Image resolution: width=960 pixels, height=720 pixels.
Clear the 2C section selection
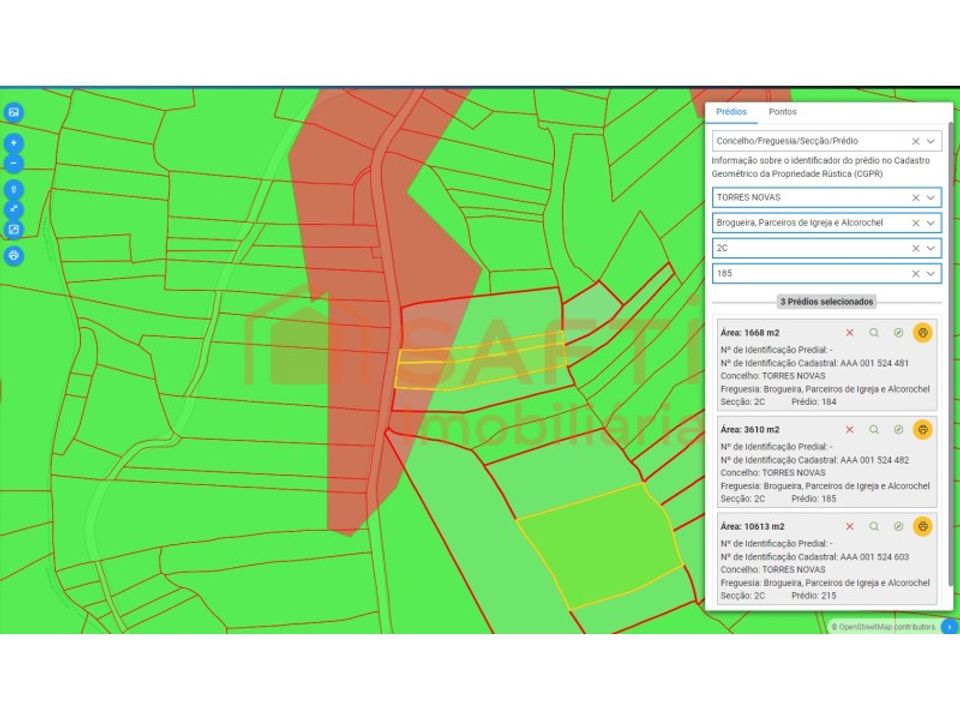(915, 248)
